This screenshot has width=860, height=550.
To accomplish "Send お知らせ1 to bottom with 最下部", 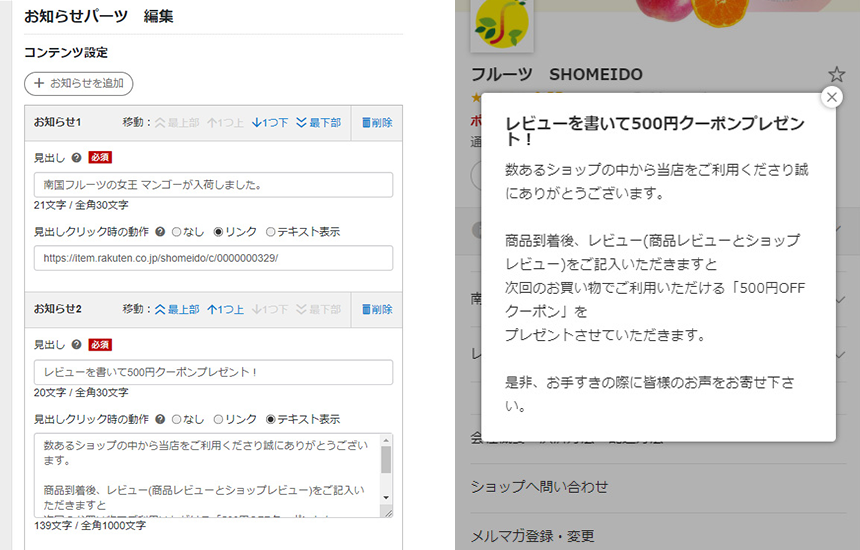I will pos(318,123).
